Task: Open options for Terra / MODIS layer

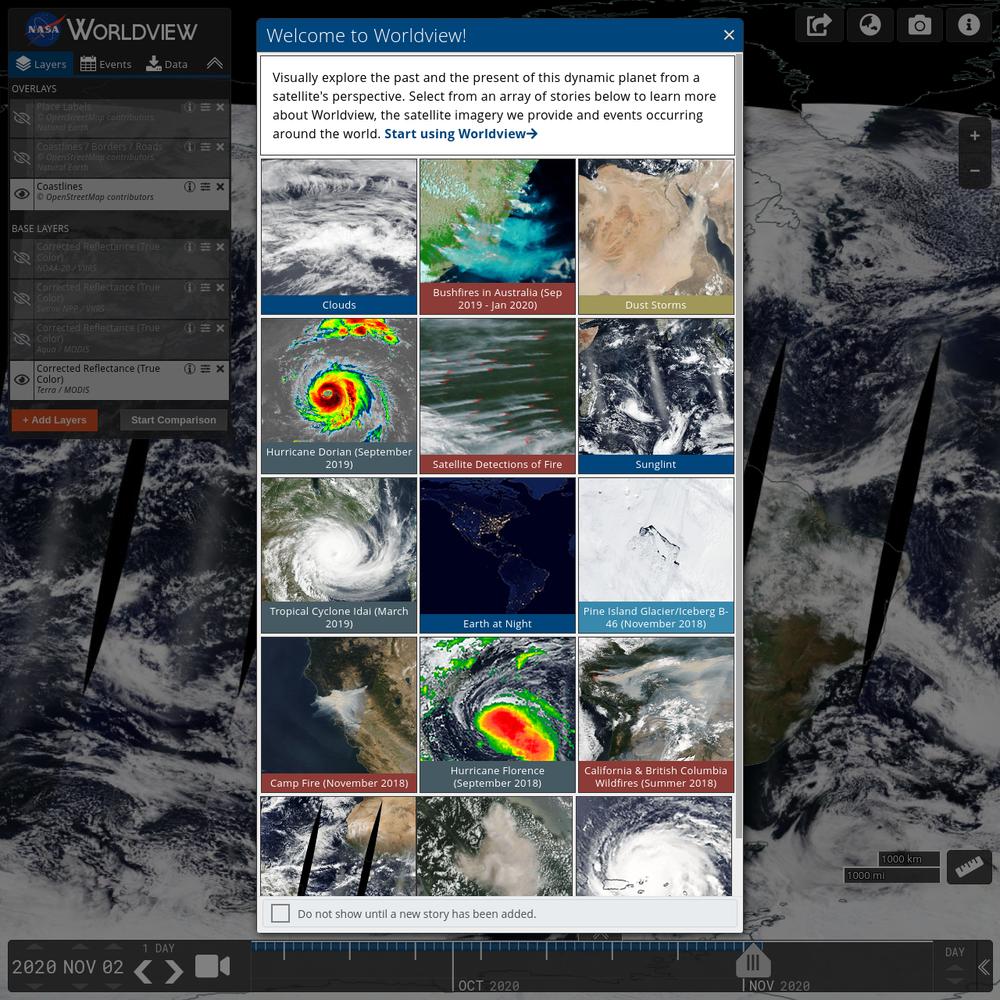Action: (205, 369)
